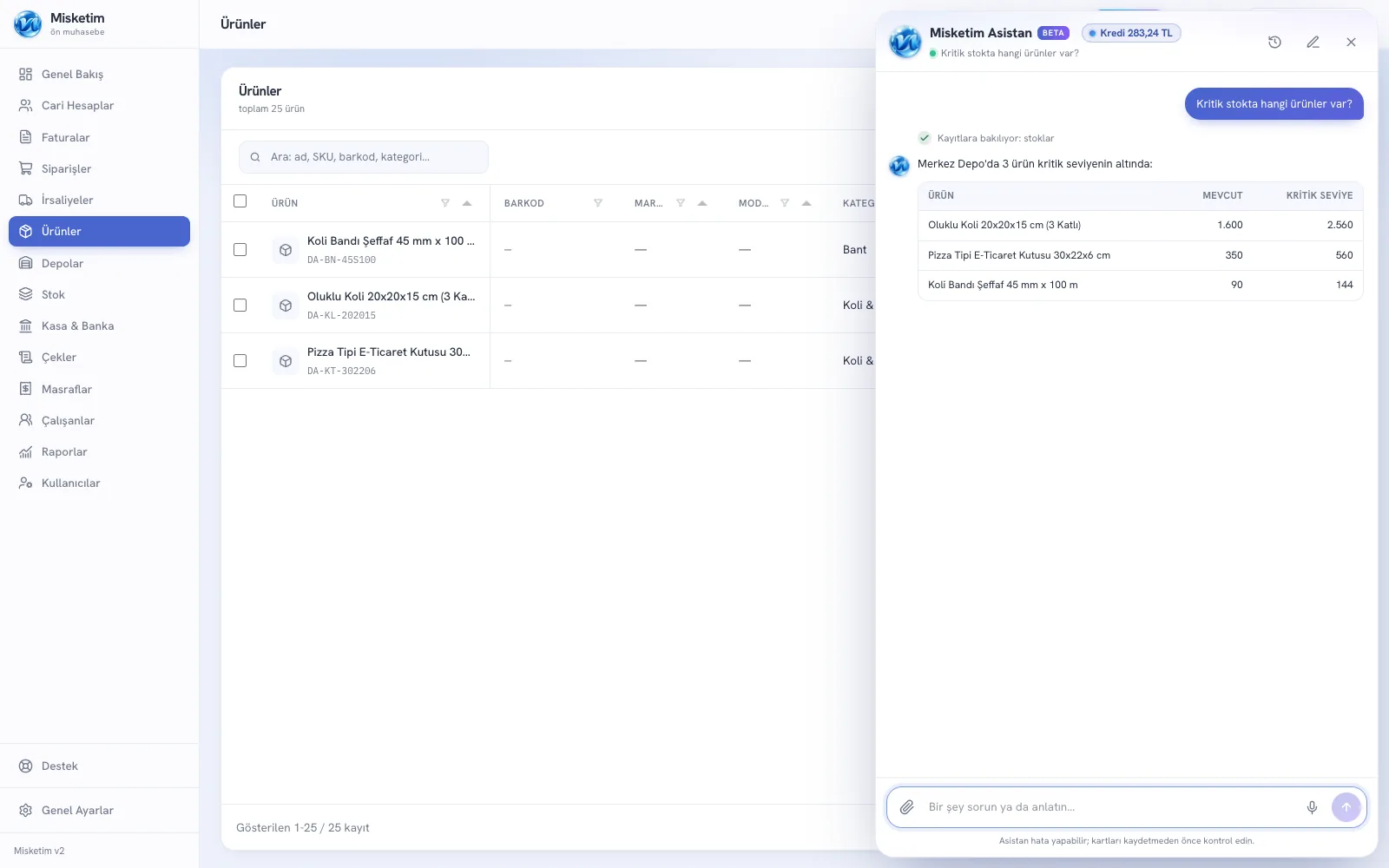Click the Misketim logo in sidebar
This screenshot has width=1389, height=868.
click(x=28, y=23)
